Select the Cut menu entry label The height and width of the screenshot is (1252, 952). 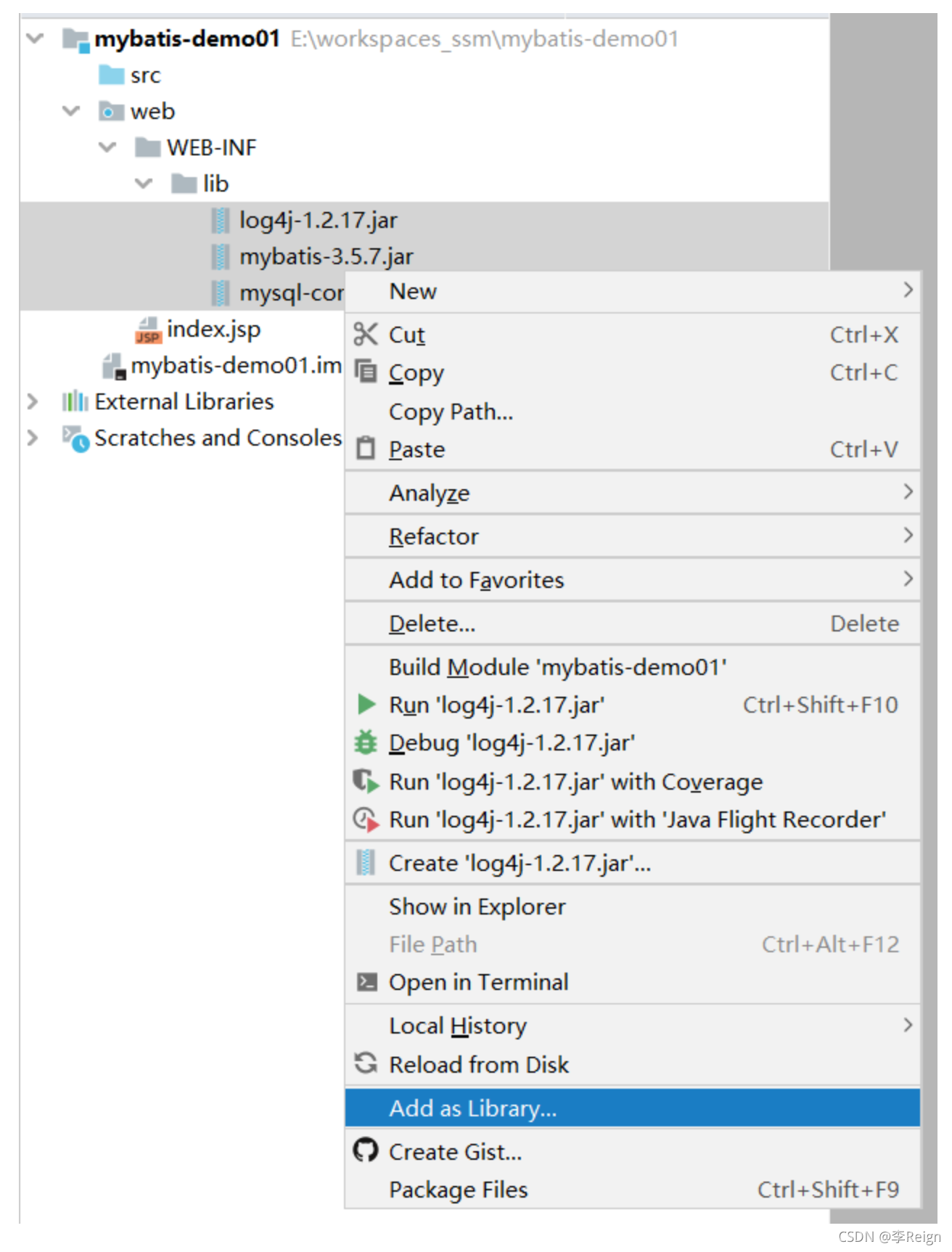[x=407, y=335]
